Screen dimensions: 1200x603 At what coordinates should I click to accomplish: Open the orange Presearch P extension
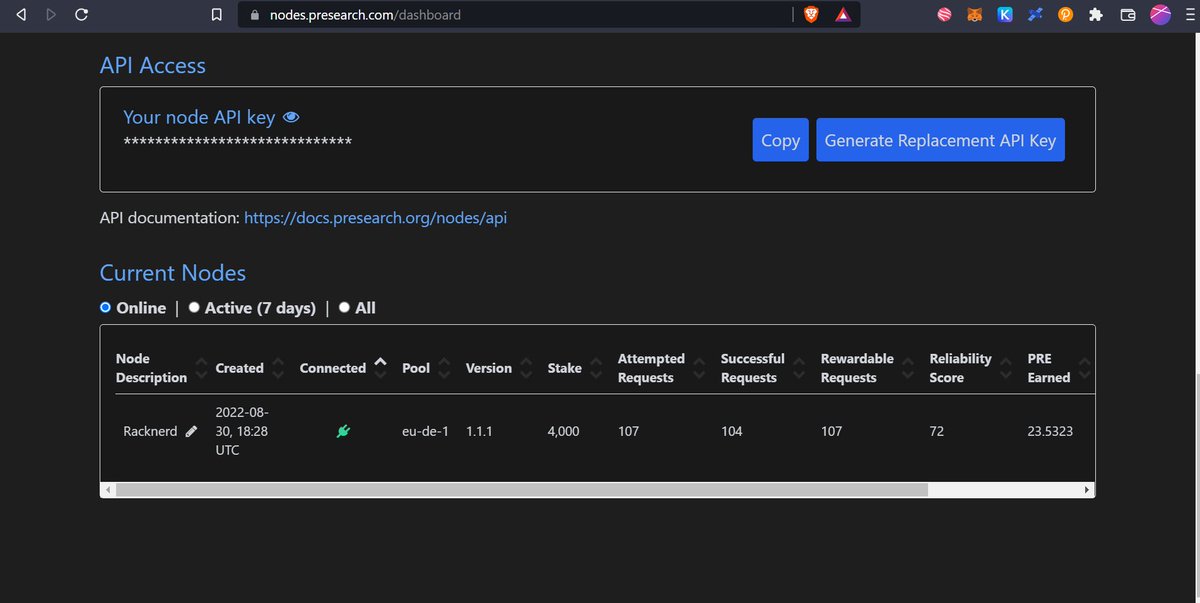tap(1066, 15)
